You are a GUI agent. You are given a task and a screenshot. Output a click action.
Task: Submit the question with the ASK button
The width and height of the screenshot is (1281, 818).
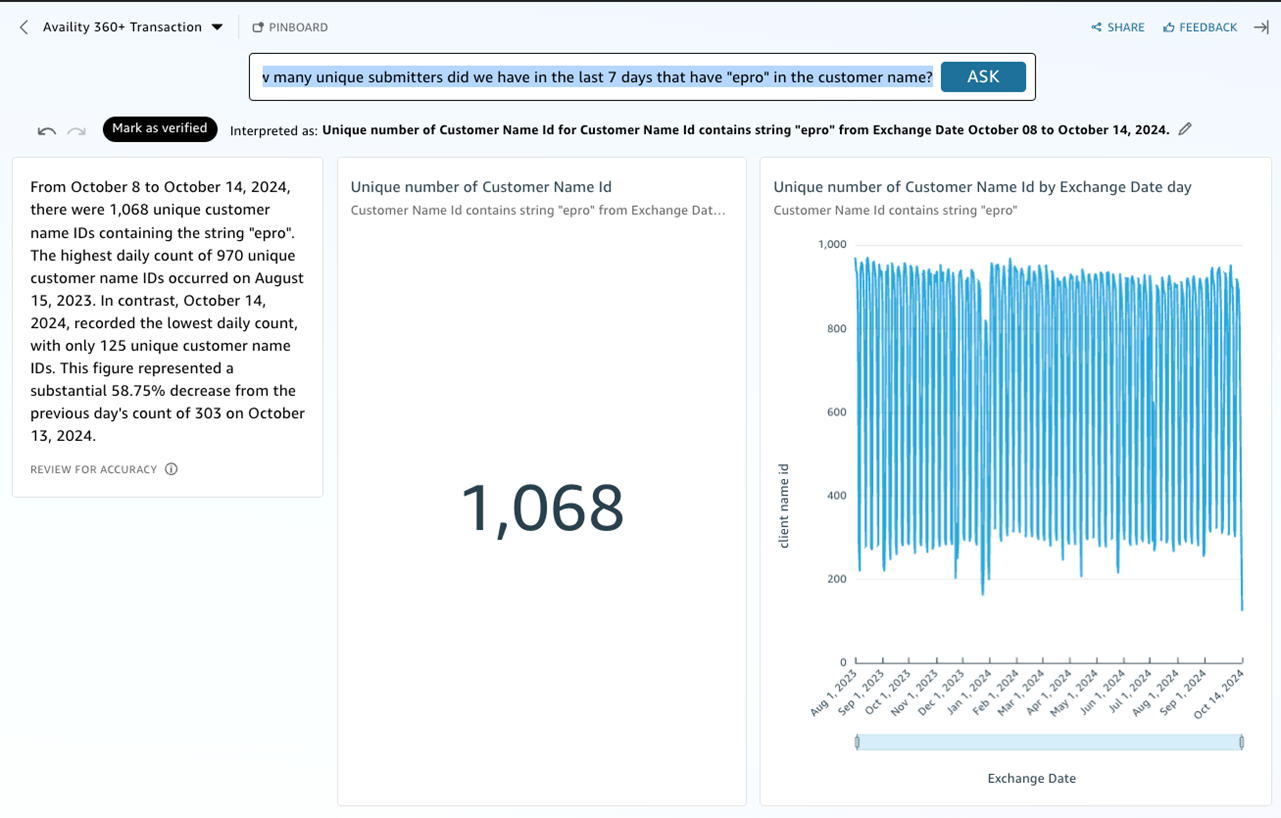983,76
